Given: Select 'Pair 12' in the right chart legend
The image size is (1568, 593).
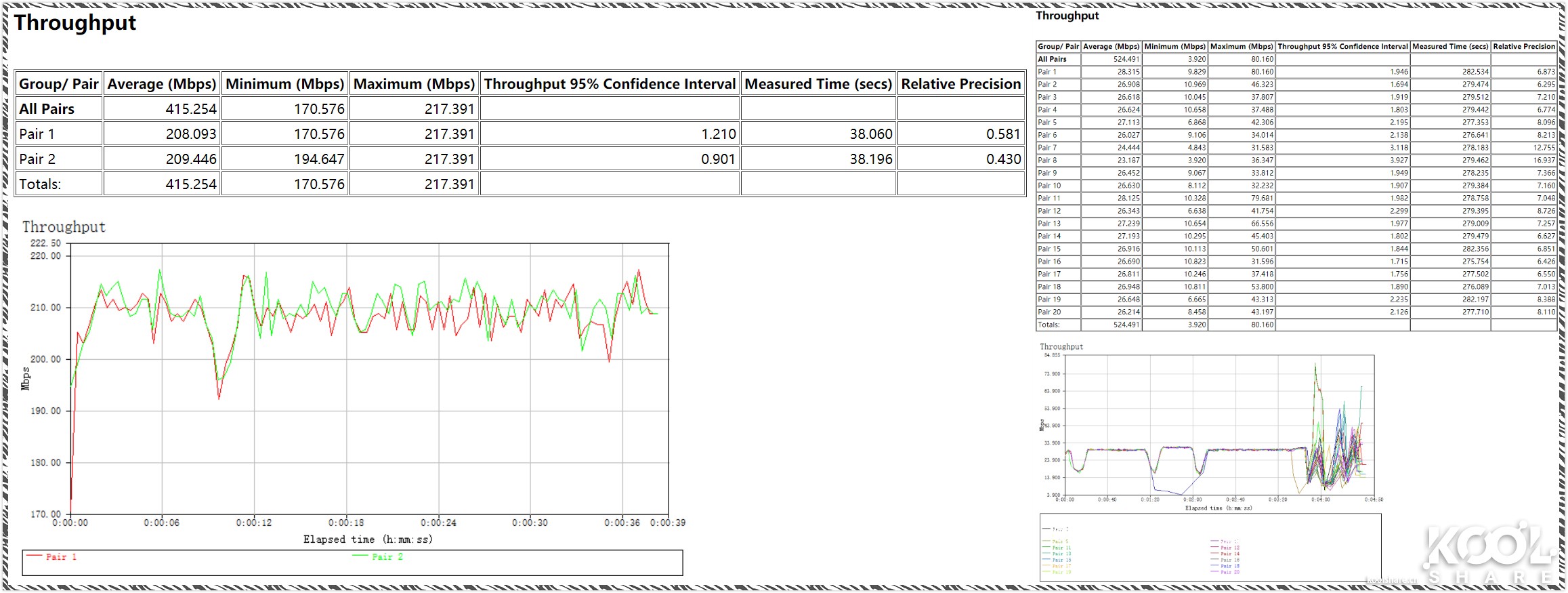Looking at the screenshot, I should 1230,548.
